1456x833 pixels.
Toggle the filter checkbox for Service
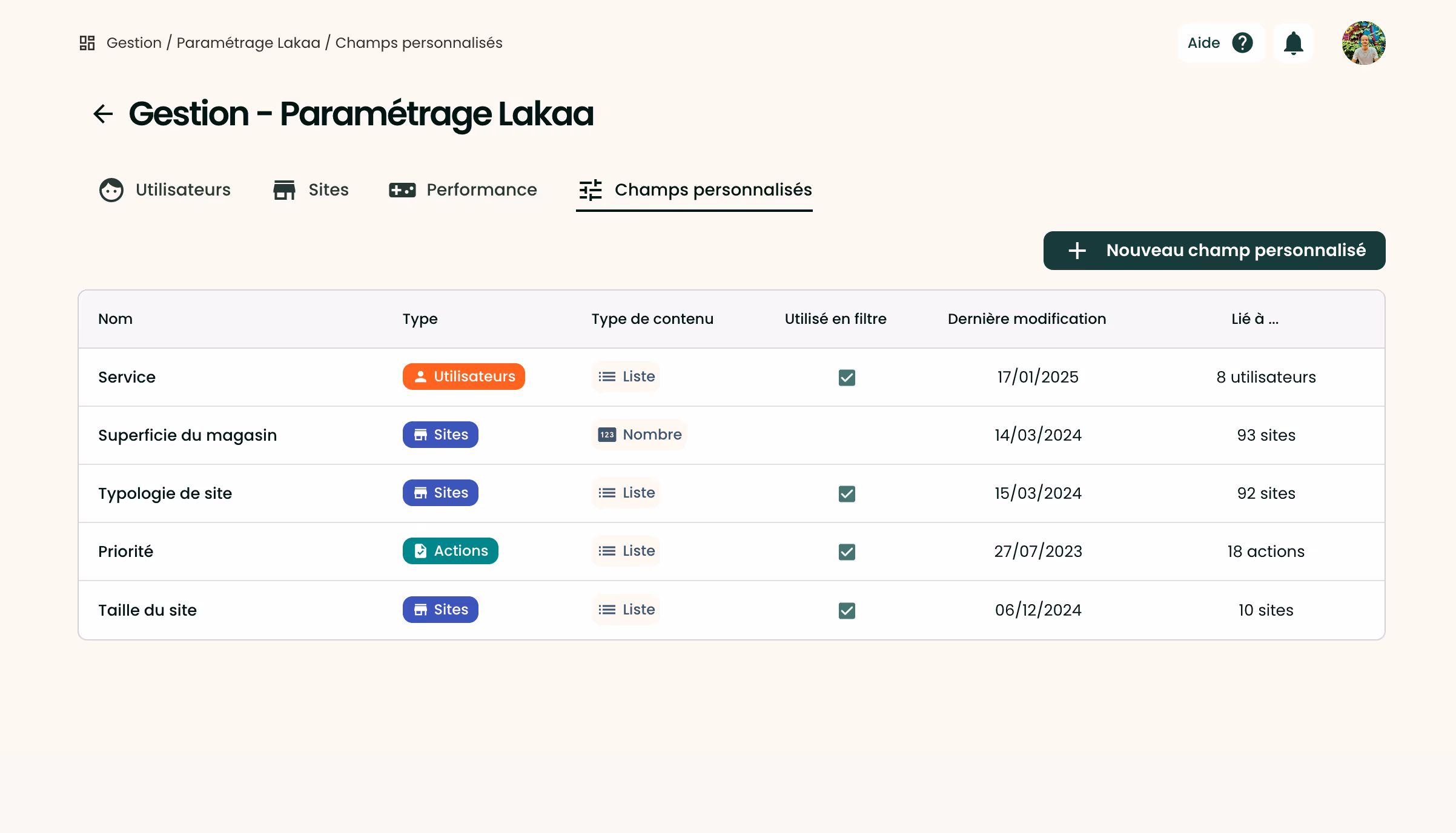pos(847,378)
